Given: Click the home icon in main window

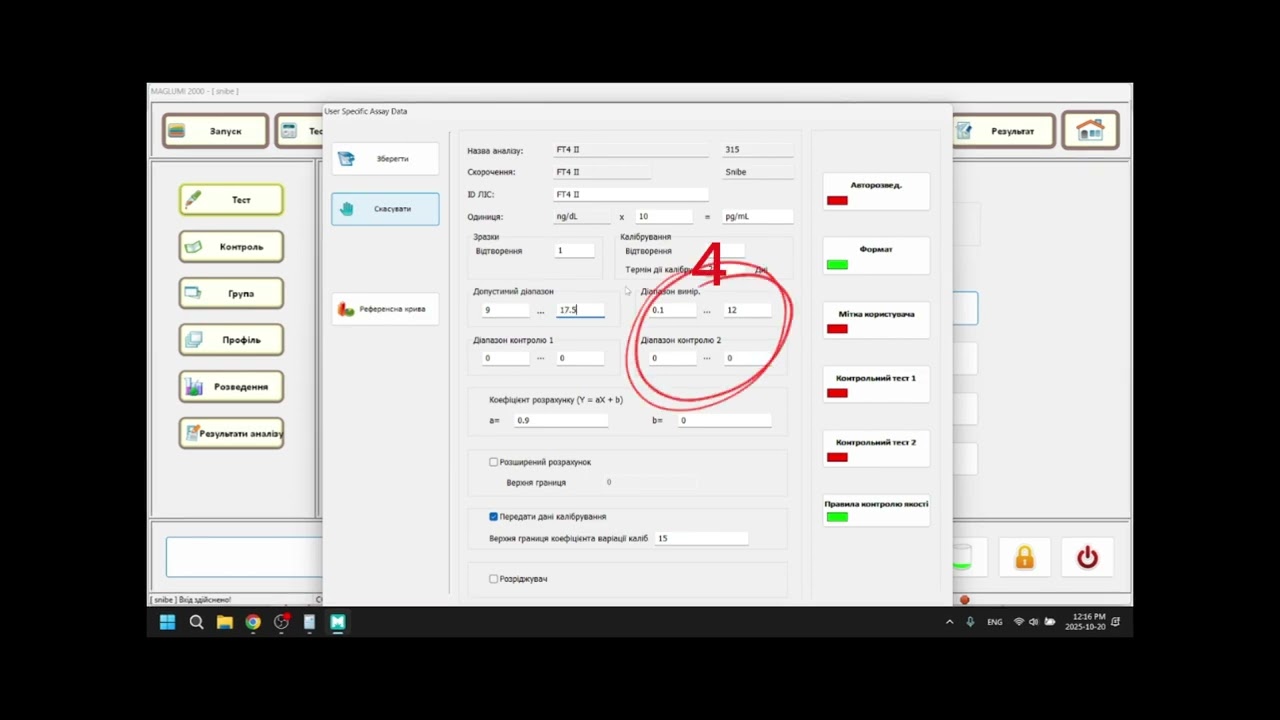Looking at the screenshot, I should (1090, 130).
